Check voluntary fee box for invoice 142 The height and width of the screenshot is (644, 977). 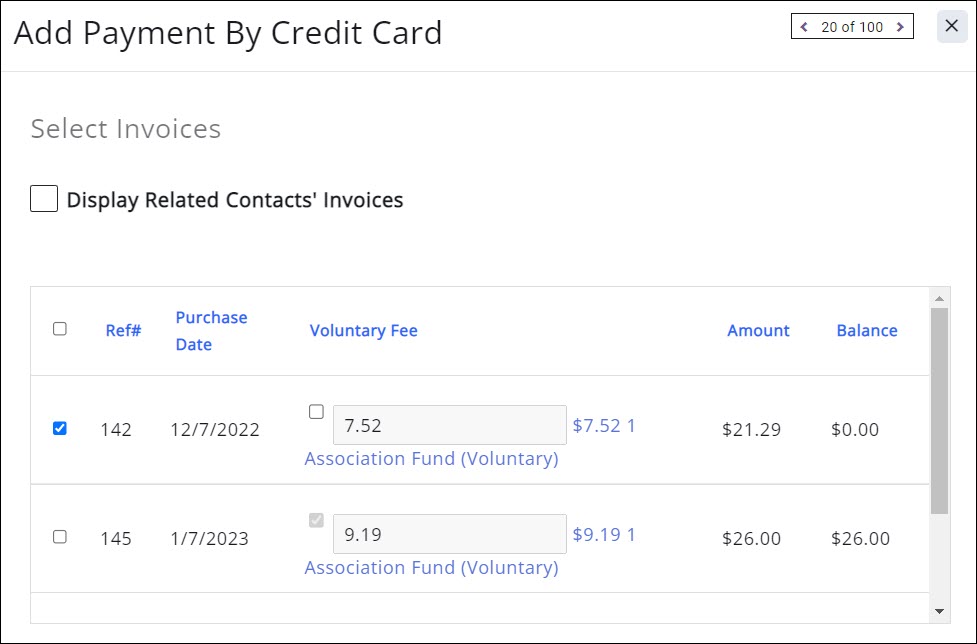point(317,411)
